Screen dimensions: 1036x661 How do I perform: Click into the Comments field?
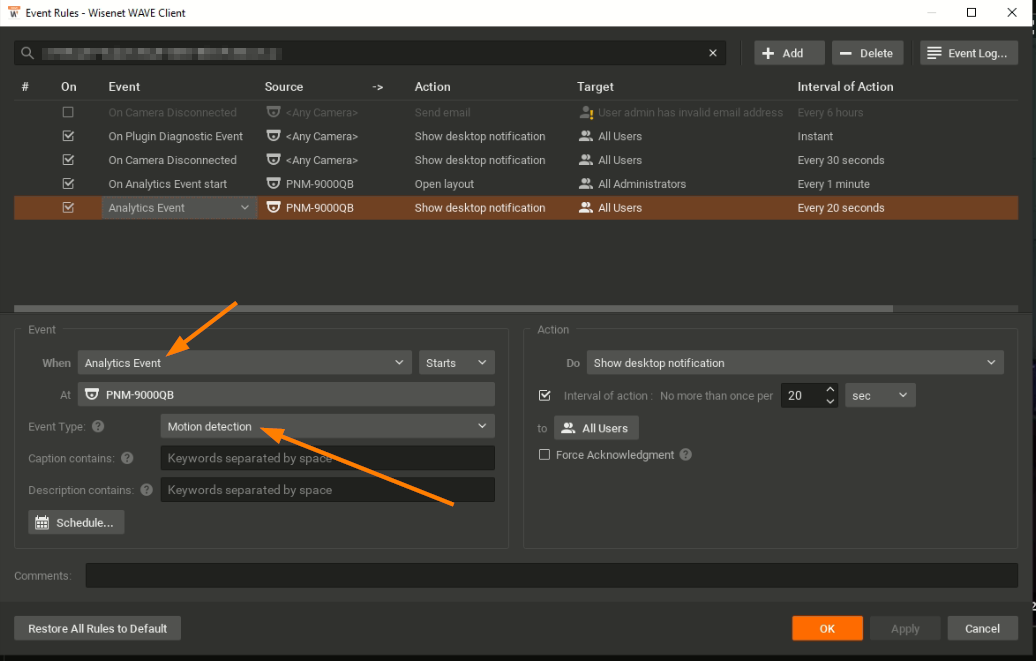(551, 576)
